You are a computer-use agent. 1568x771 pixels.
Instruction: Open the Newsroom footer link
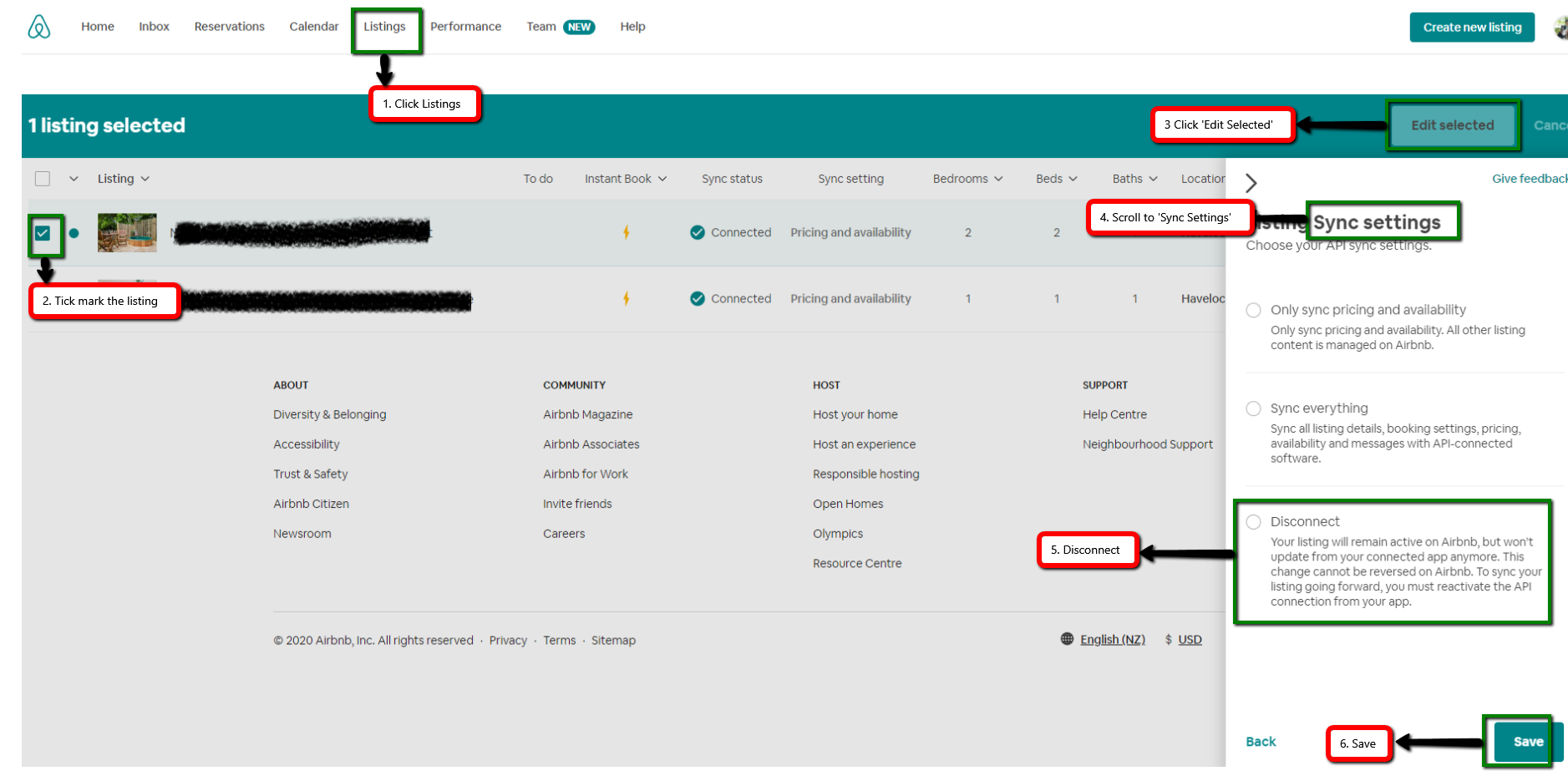pyautogui.click(x=302, y=534)
